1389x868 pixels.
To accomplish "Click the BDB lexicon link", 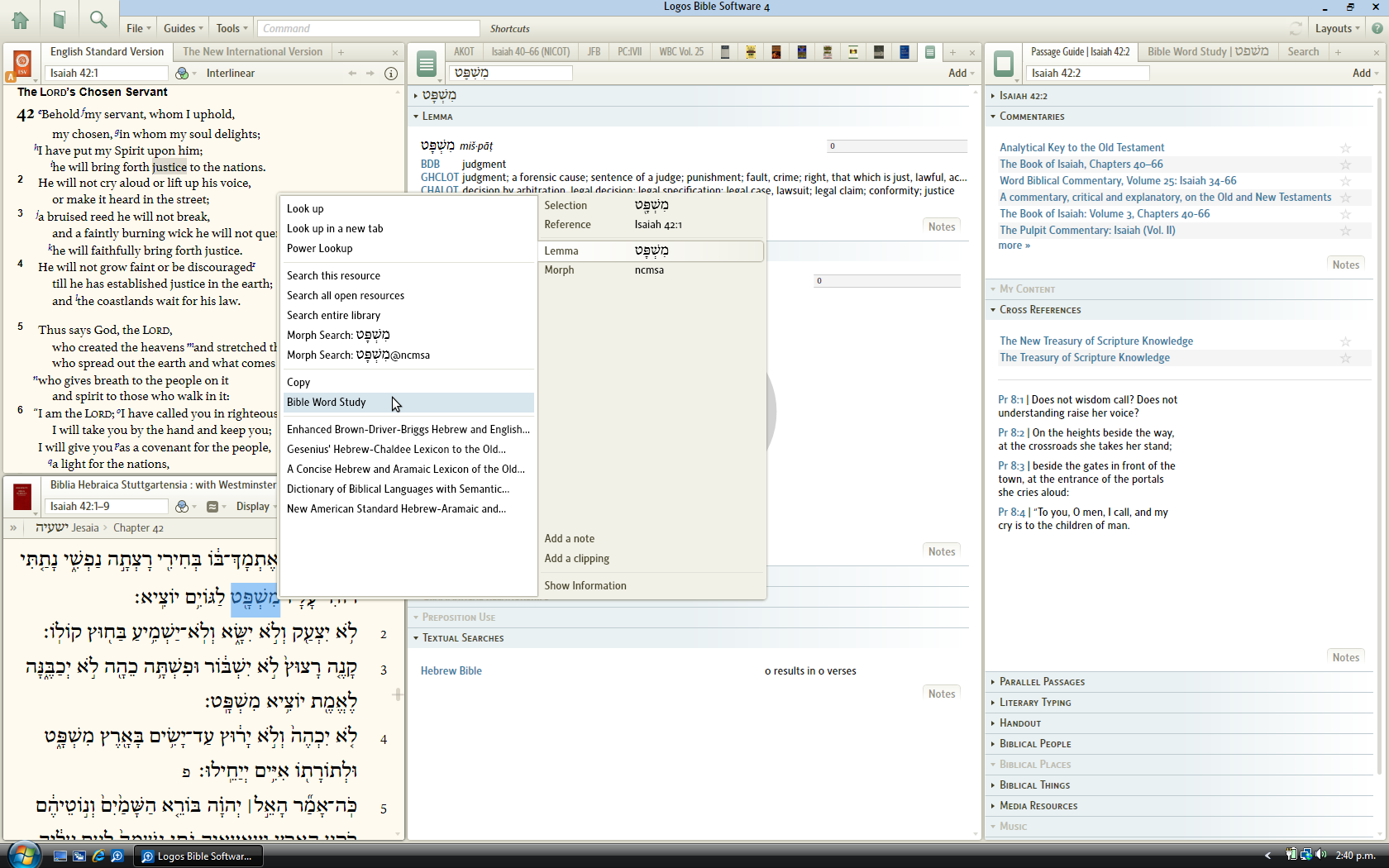I will coord(430,165).
